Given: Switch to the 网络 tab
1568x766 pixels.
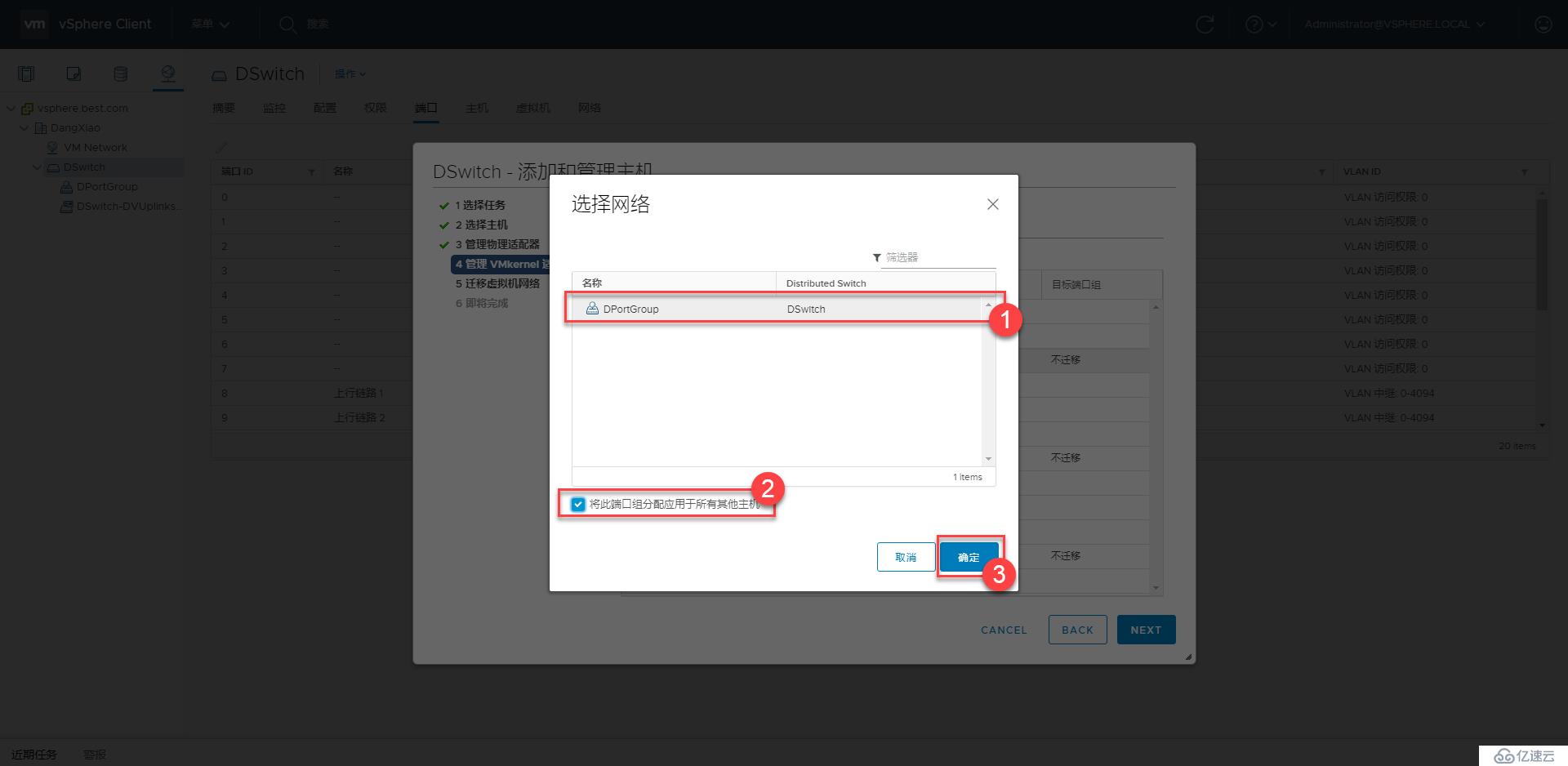Looking at the screenshot, I should click(x=589, y=108).
